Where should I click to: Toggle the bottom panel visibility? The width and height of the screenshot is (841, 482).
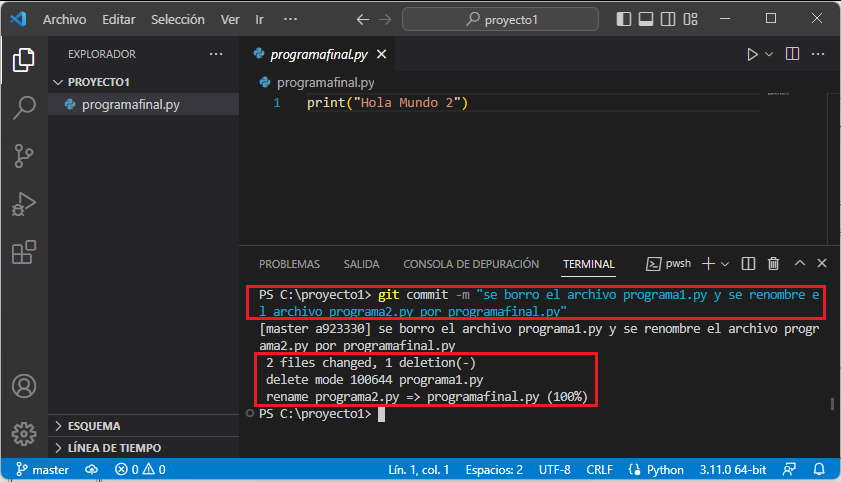646,19
